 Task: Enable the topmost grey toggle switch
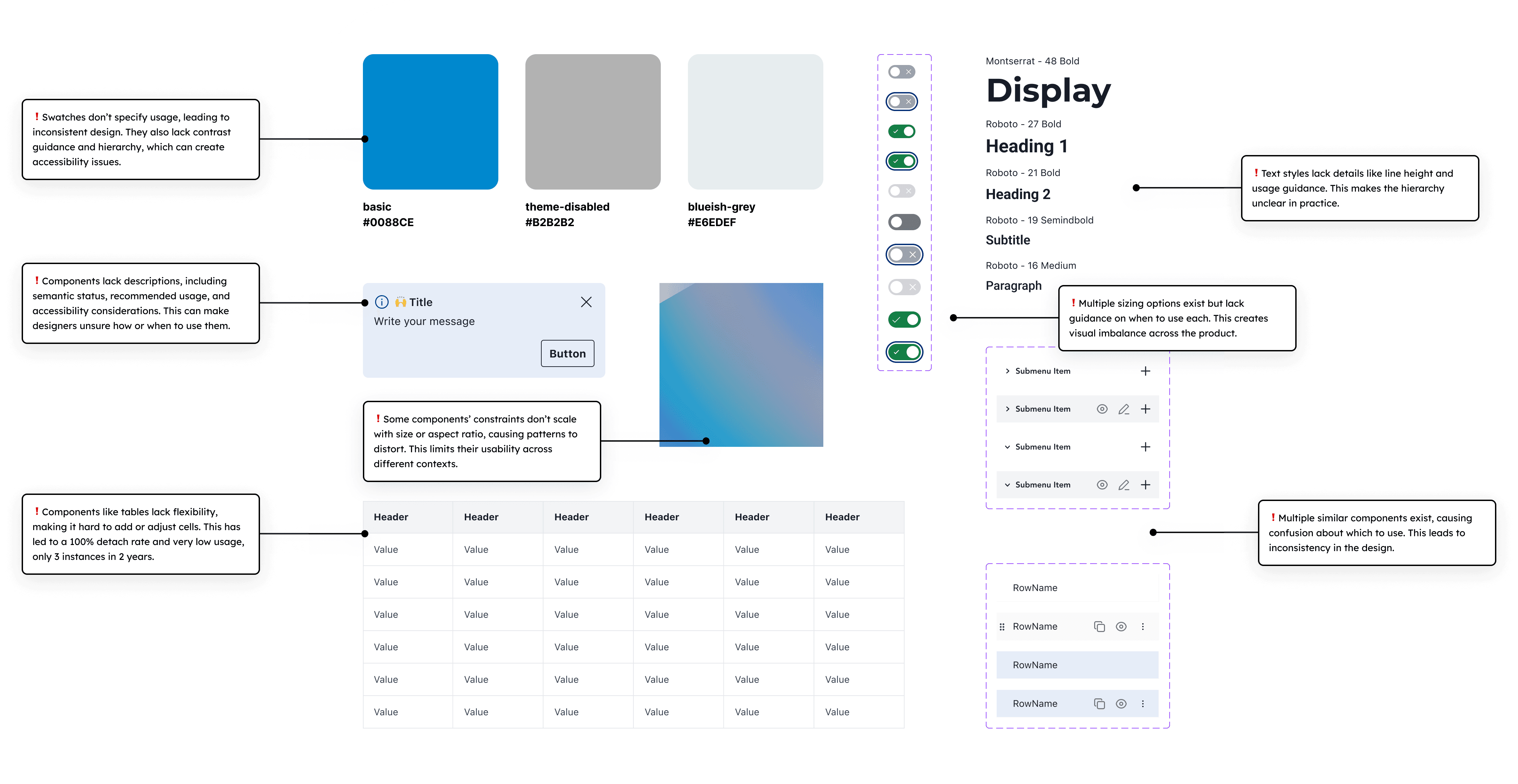coord(902,71)
